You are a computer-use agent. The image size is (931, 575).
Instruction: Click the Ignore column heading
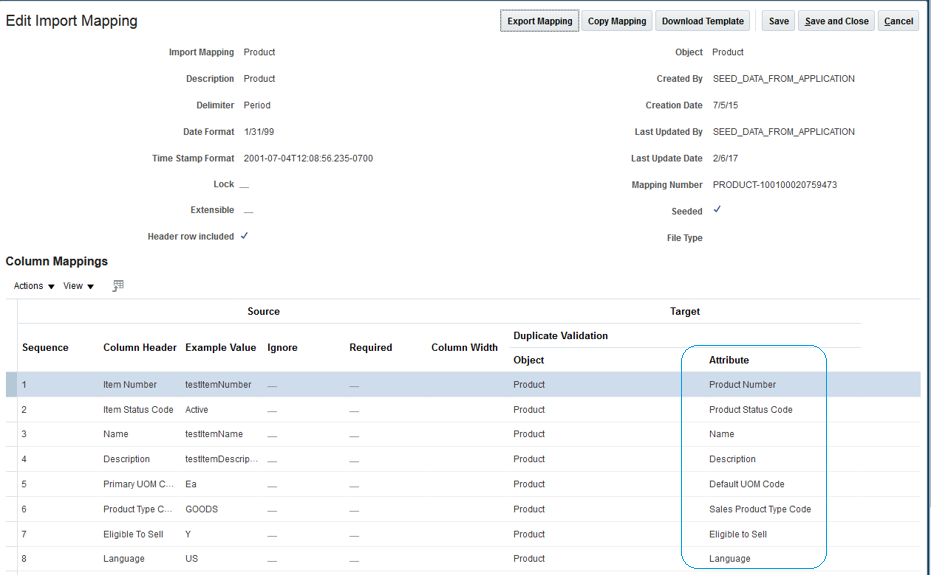click(x=282, y=347)
